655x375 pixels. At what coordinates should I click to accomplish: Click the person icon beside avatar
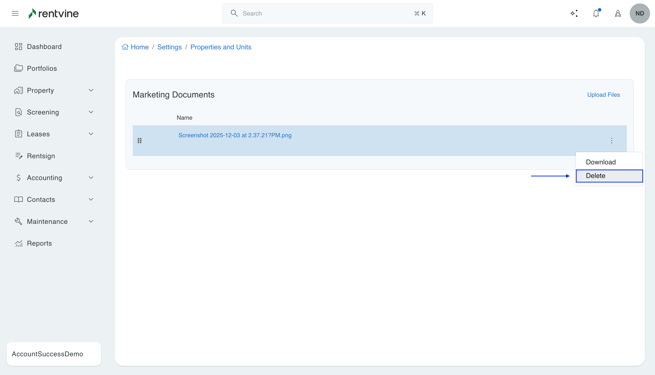coord(618,13)
